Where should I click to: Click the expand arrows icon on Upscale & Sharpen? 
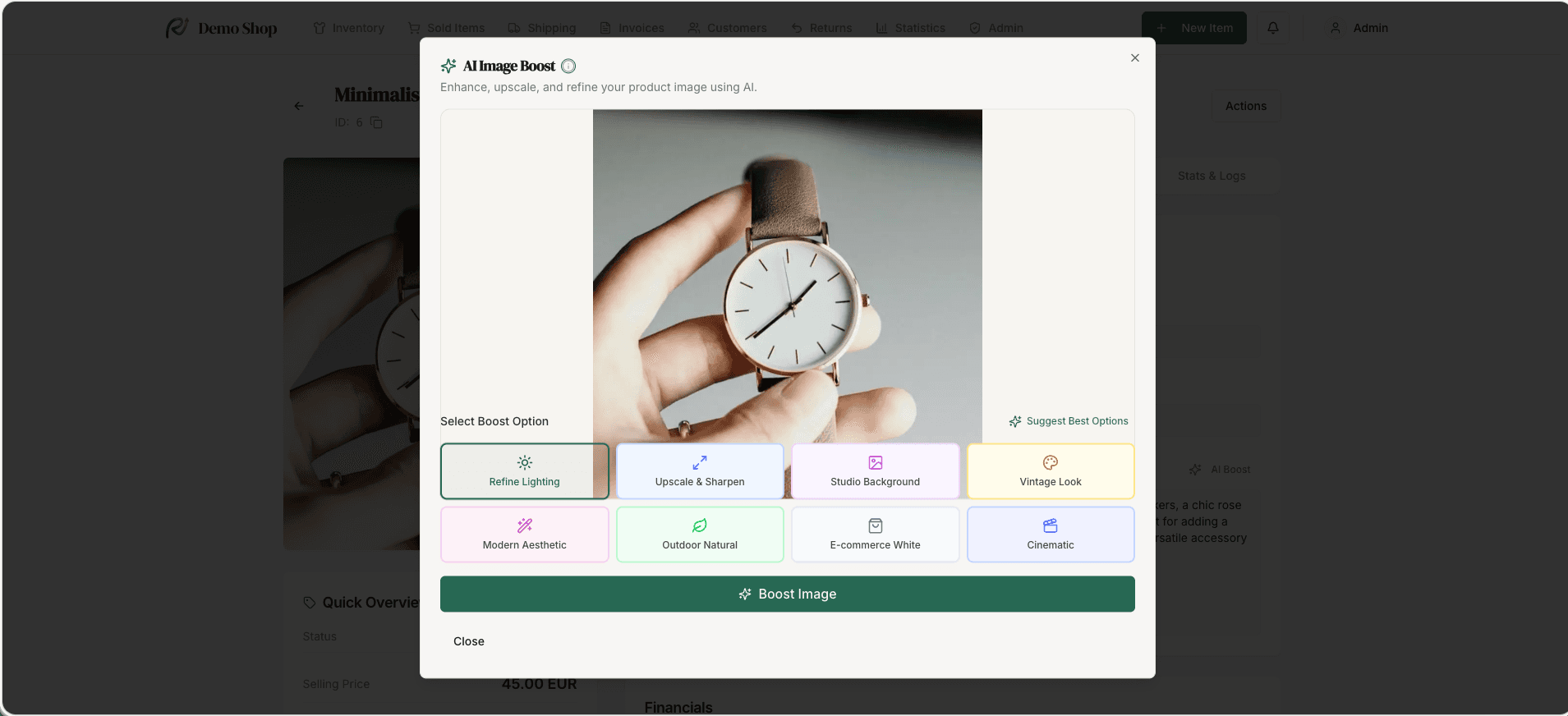[700, 462]
